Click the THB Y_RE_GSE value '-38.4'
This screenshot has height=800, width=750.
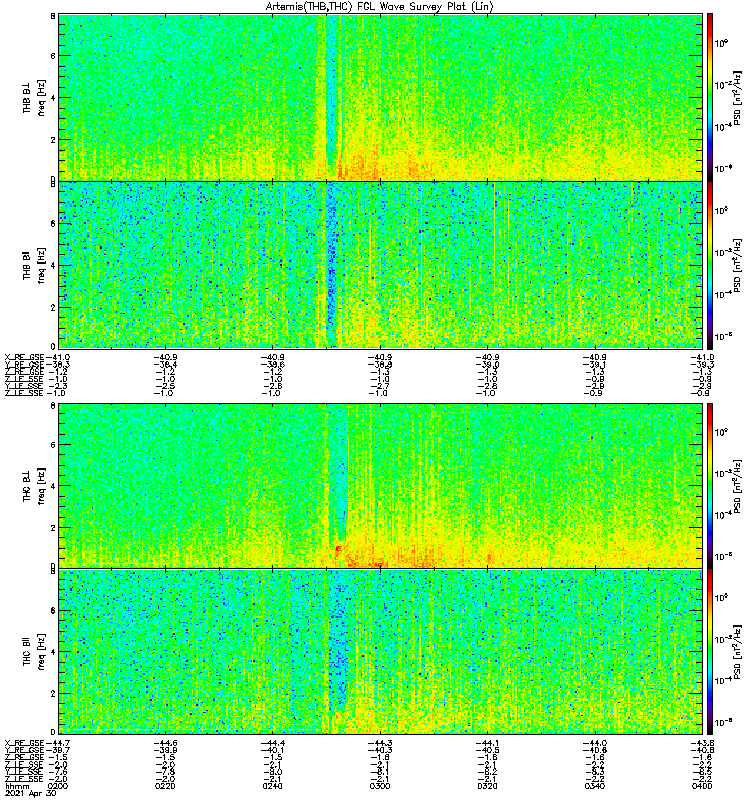(x=165, y=365)
